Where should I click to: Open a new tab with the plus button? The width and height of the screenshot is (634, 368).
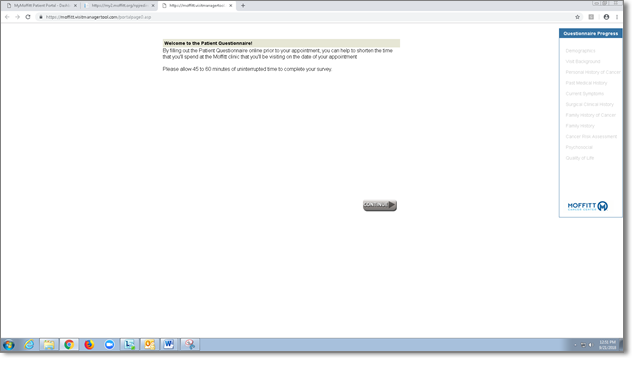pyautogui.click(x=243, y=6)
